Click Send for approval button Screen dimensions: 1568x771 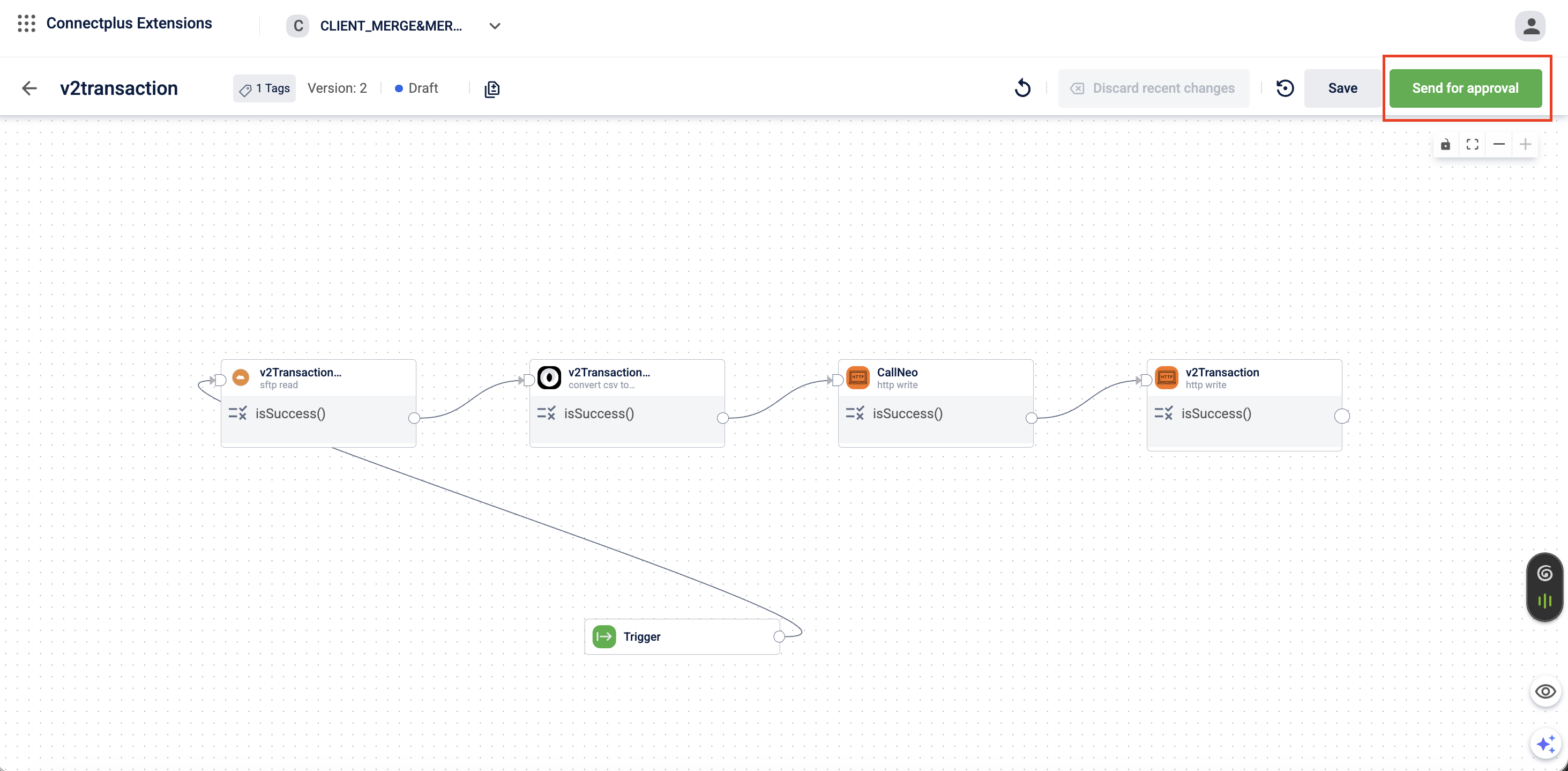click(1465, 88)
